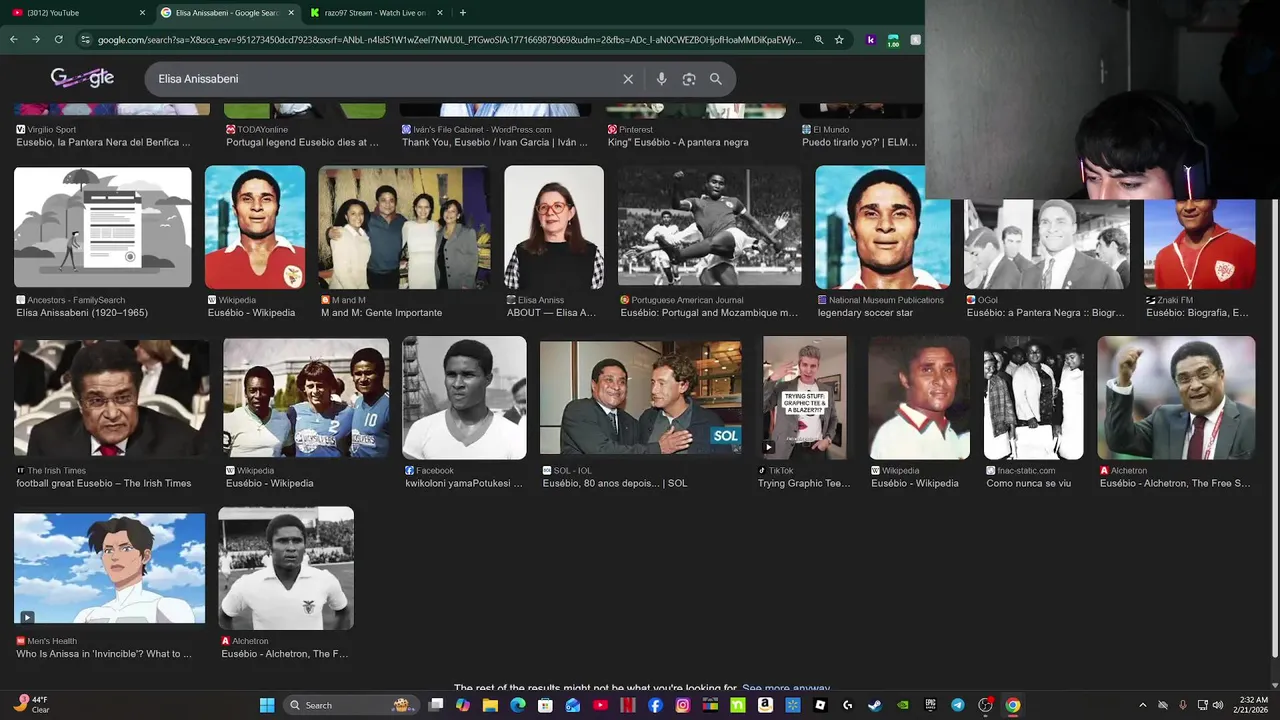Open File Explorer from the taskbar
Screen dimensions: 1280x720
490,705
